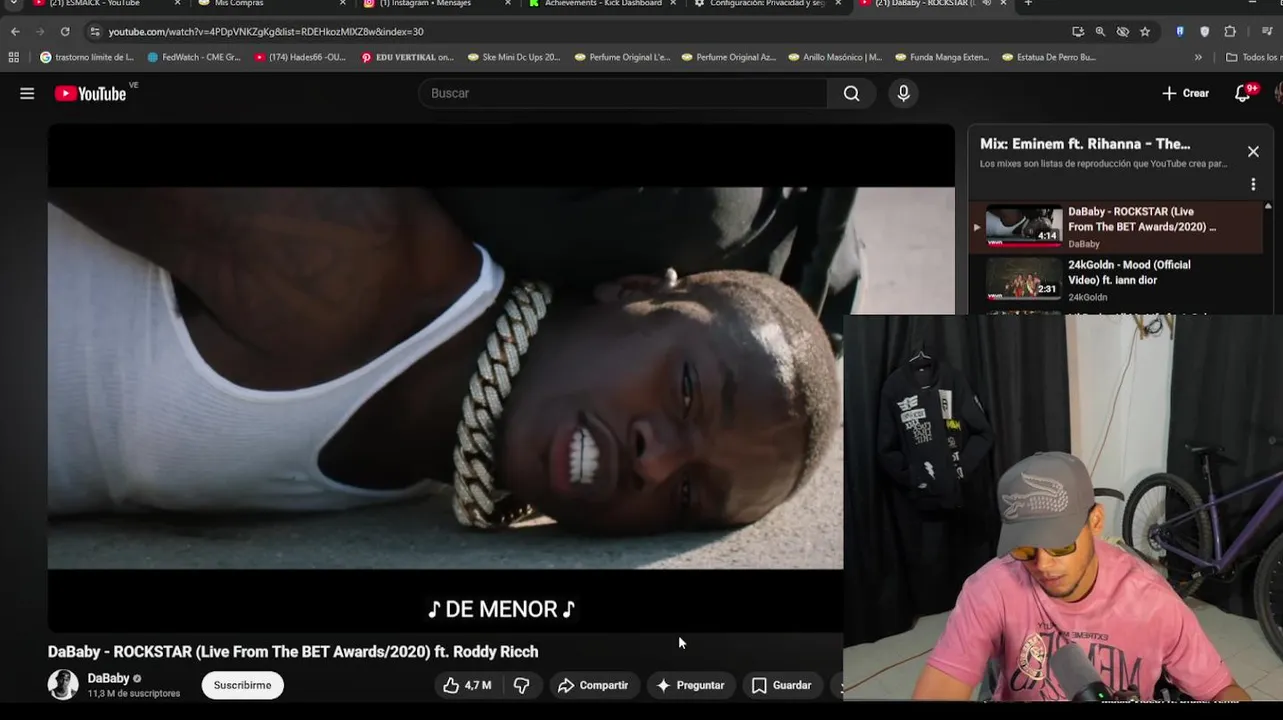Click the mix panel scrollbar up arrow
The height and width of the screenshot is (720, 1283).
pos(1268,206)
